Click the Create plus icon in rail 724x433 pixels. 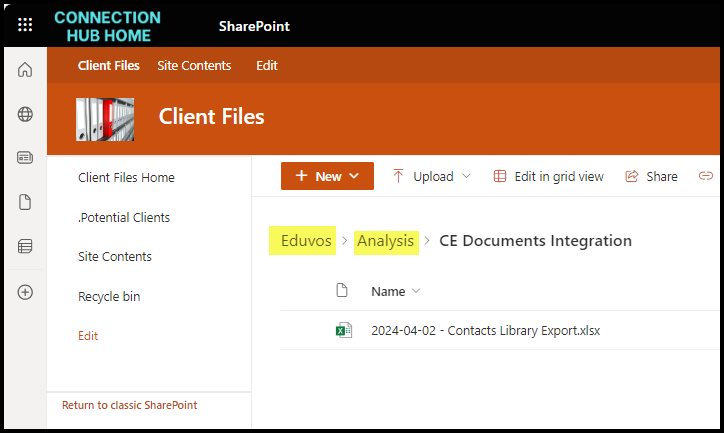click(25, 292)
